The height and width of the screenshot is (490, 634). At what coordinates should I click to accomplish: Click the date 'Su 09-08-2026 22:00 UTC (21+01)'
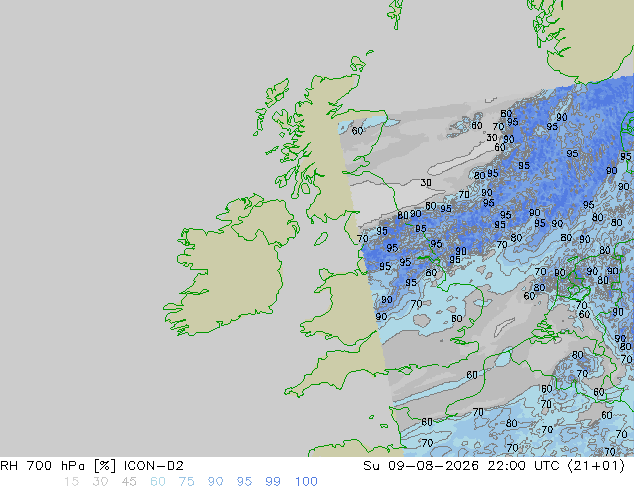[494, 466]
